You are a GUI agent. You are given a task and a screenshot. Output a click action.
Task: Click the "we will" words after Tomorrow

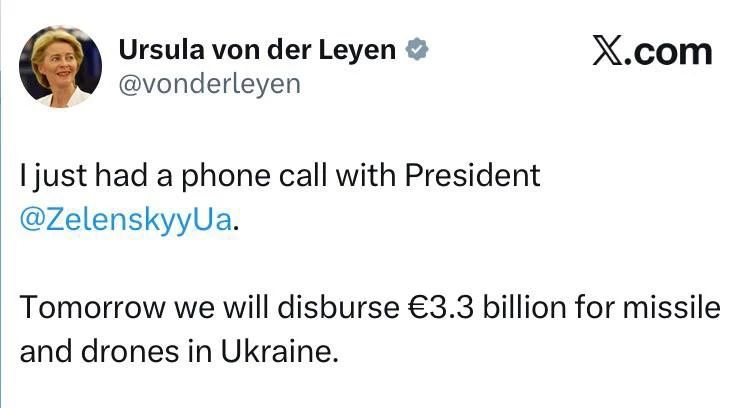coord(221,308)
